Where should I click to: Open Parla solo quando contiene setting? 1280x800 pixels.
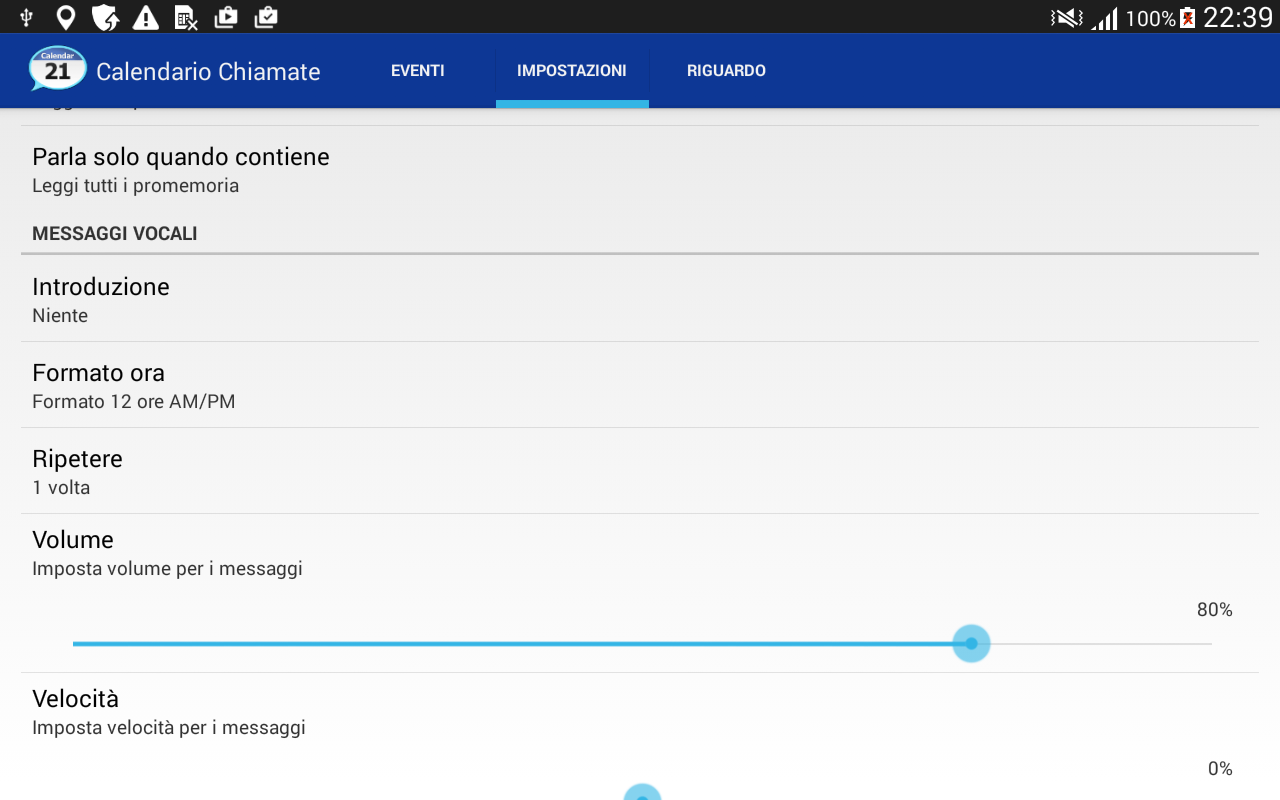point(640,170)
